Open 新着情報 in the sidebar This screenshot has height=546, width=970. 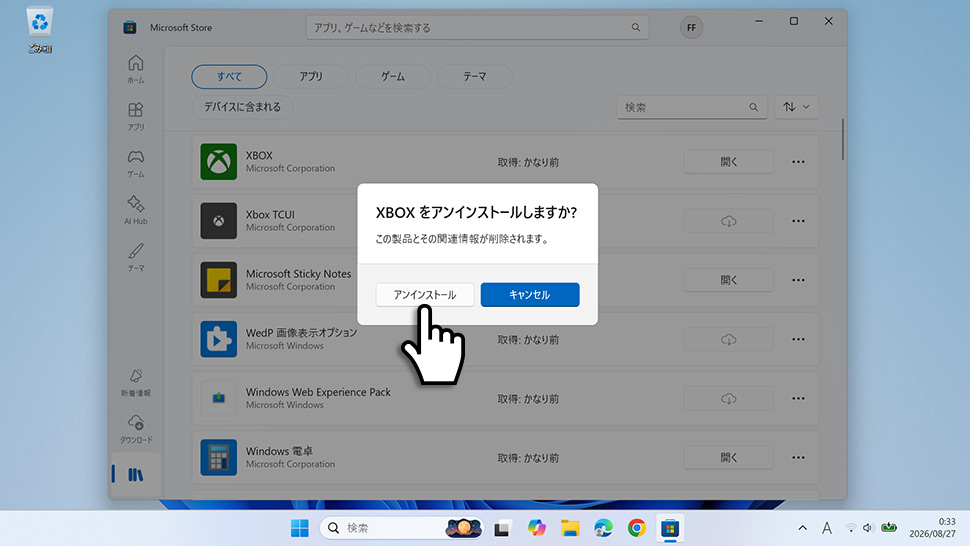click(135, 382)
